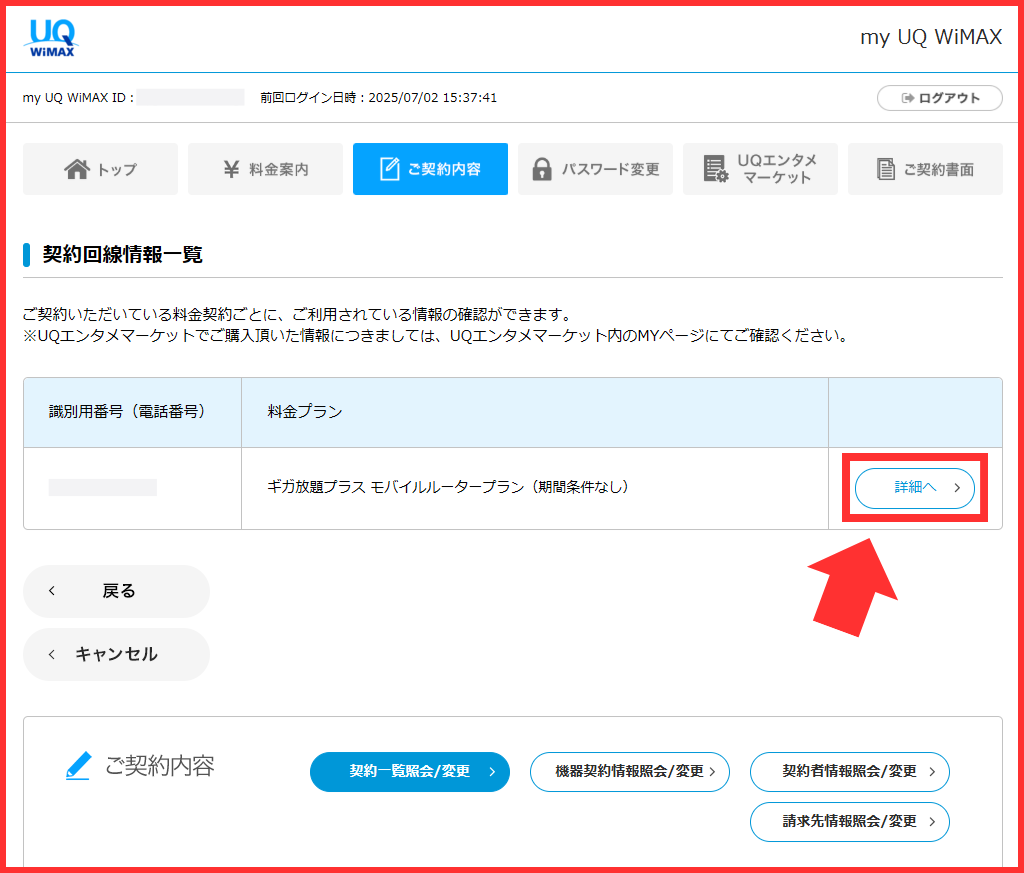Click the 前回ログイン日時 timestamp text
Image resolution: width=1024 pixels, height=873 pixels.
pos(379,98)
